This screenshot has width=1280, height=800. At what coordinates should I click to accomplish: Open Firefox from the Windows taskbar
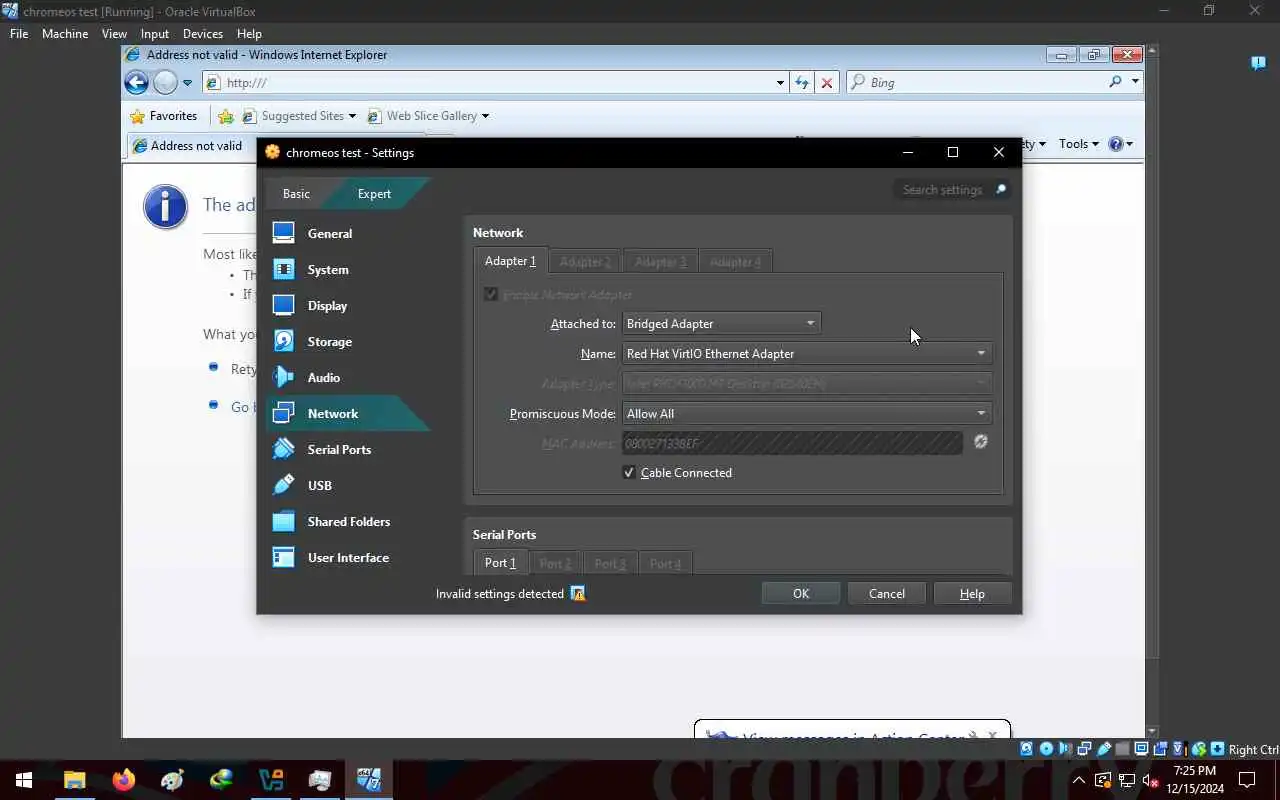[x=124, y=780]
